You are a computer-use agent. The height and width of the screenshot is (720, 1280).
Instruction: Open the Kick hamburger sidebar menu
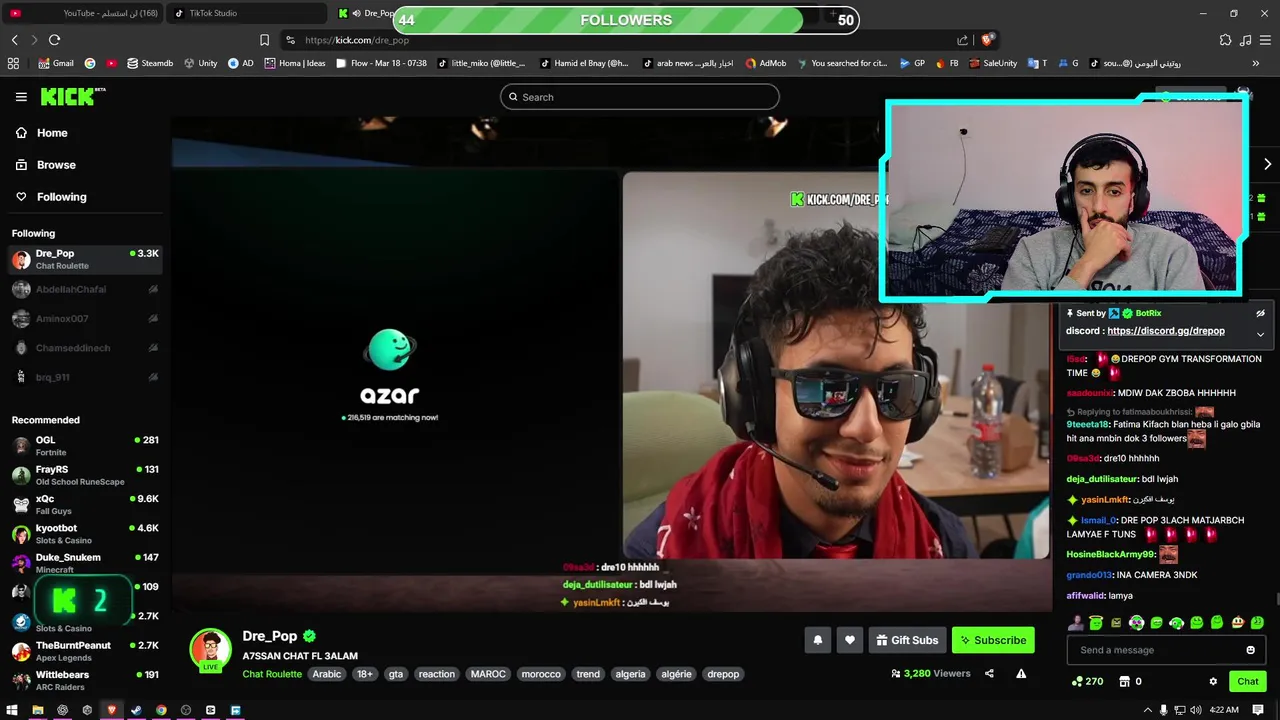(21, 97)
